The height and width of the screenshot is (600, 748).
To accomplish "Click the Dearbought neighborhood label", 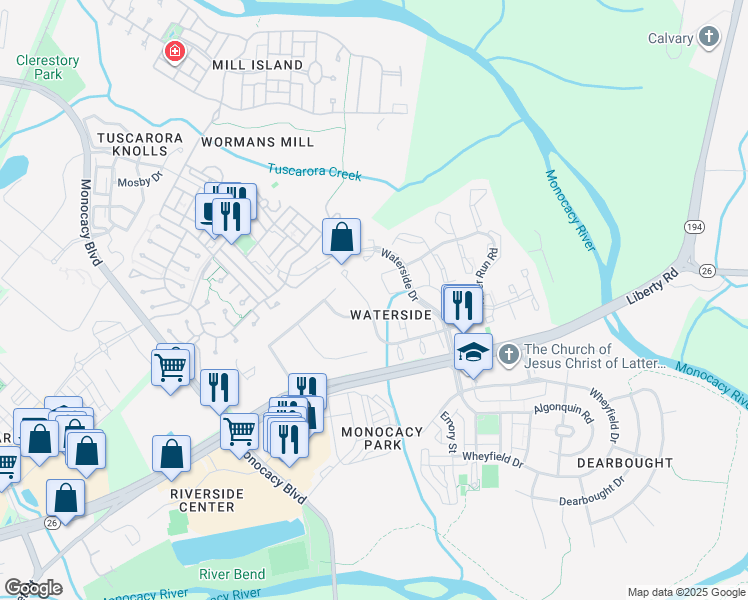I will click(625, 463).
